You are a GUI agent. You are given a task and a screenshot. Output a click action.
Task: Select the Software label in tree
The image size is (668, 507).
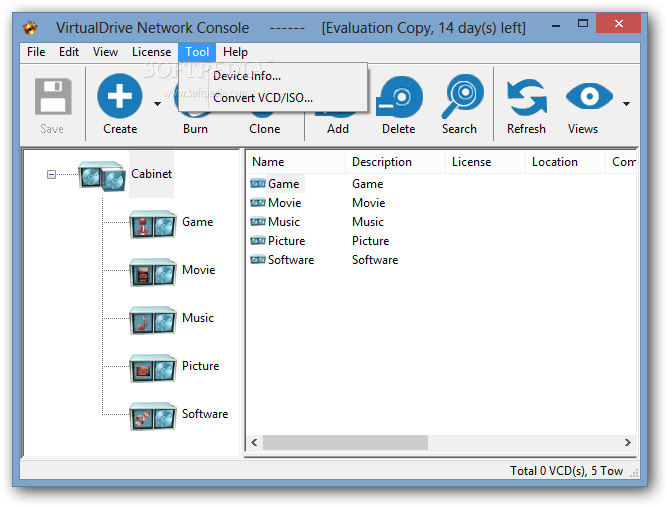205,414
